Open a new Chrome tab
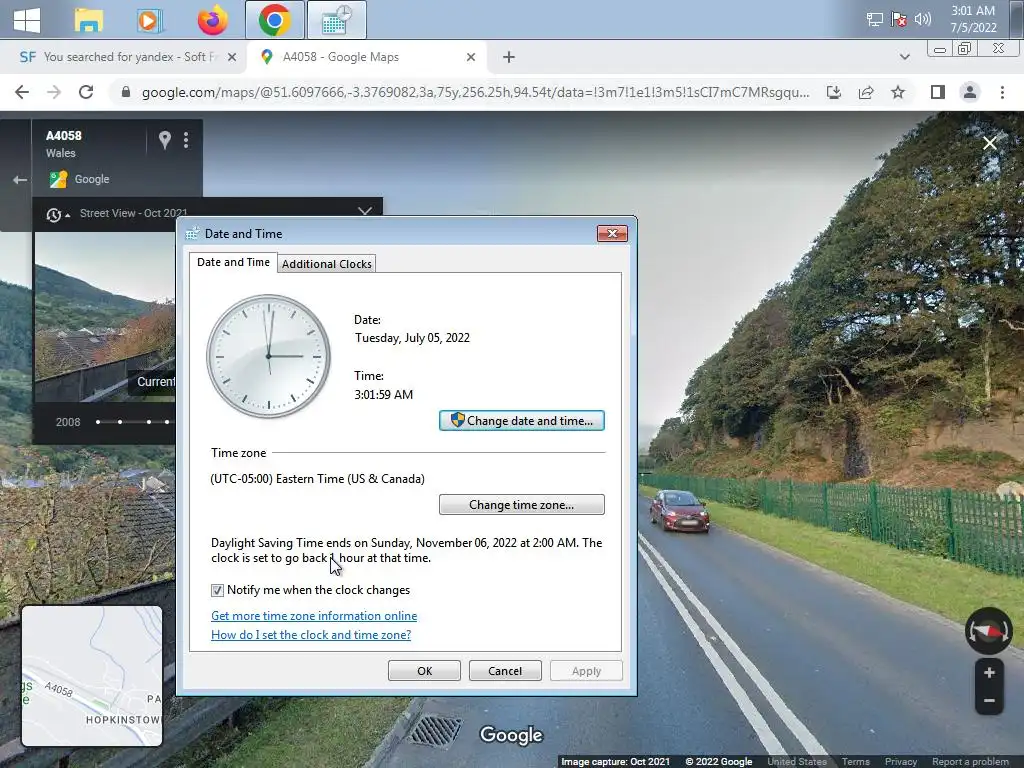The image size is (1024, 768). point(509,57)
